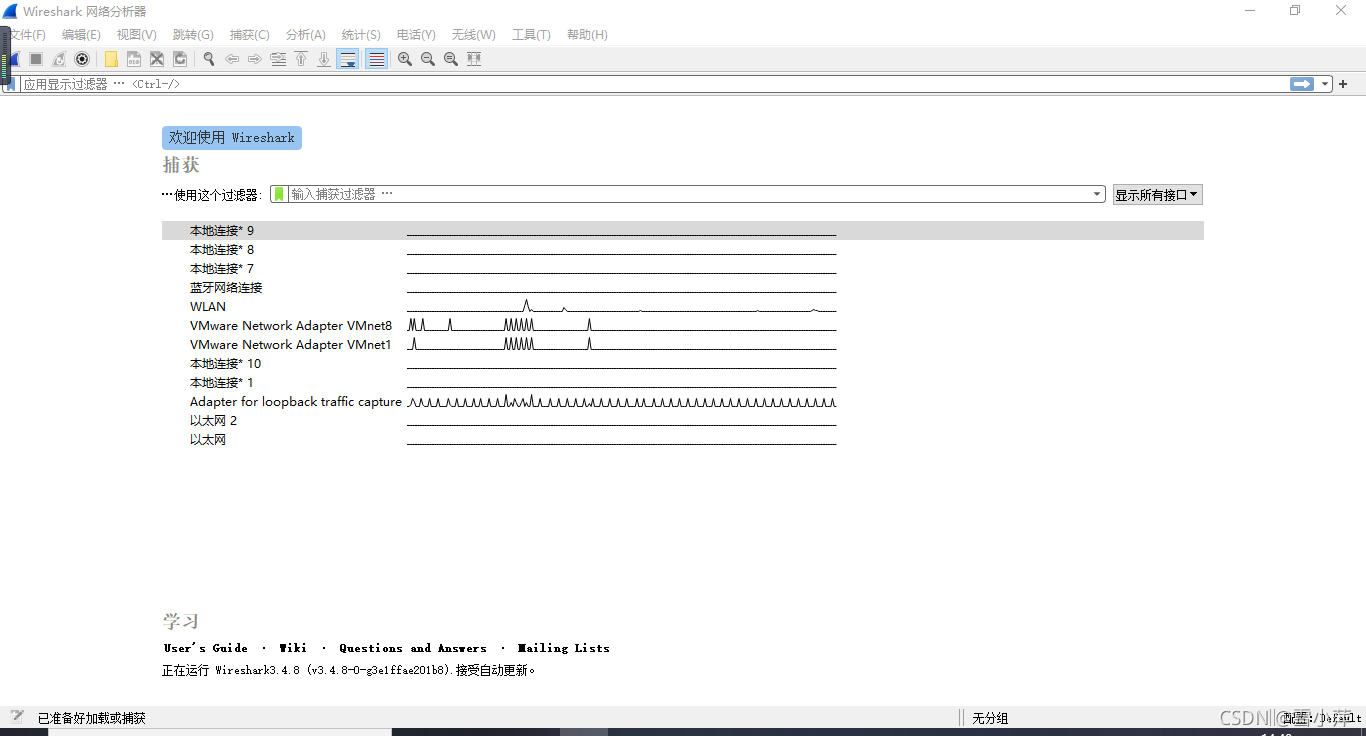Image resolution: width=1366 pixels, height=736 pixels.
Task: Apply display filter with arrow button
Action: coord(1302,84)
